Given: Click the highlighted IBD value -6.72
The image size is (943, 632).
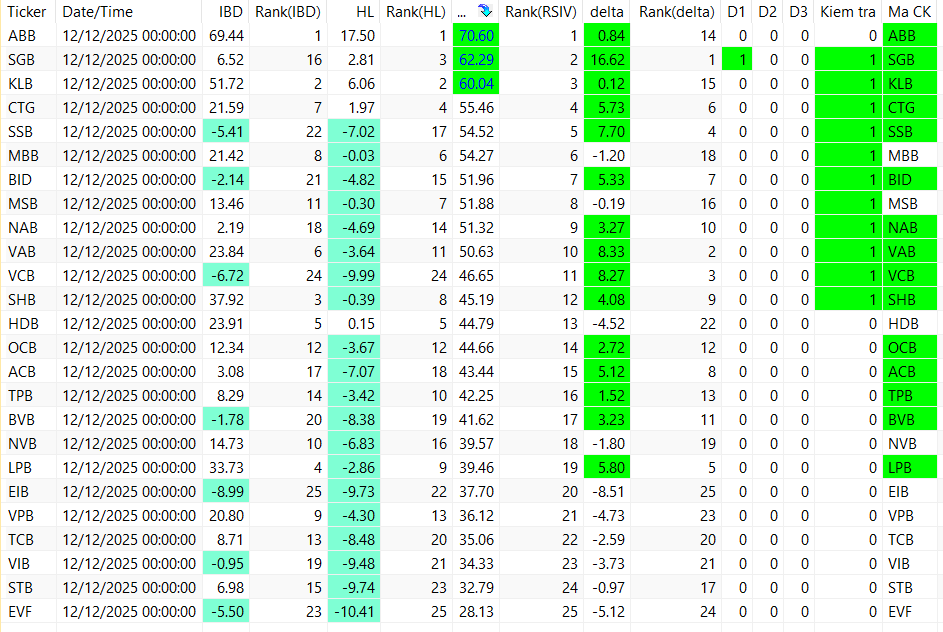Looking at the screenshot, I should [226, 275].
